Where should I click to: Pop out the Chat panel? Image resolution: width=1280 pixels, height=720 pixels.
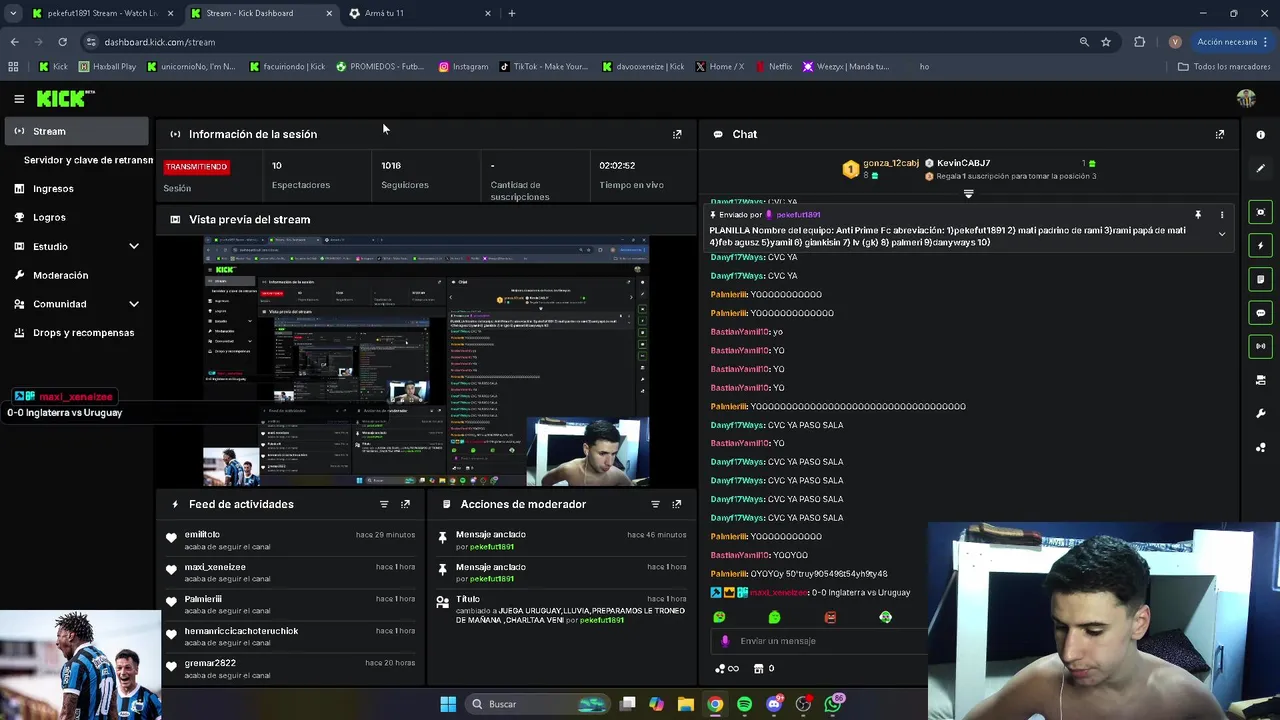click(x=1219, y=134)
